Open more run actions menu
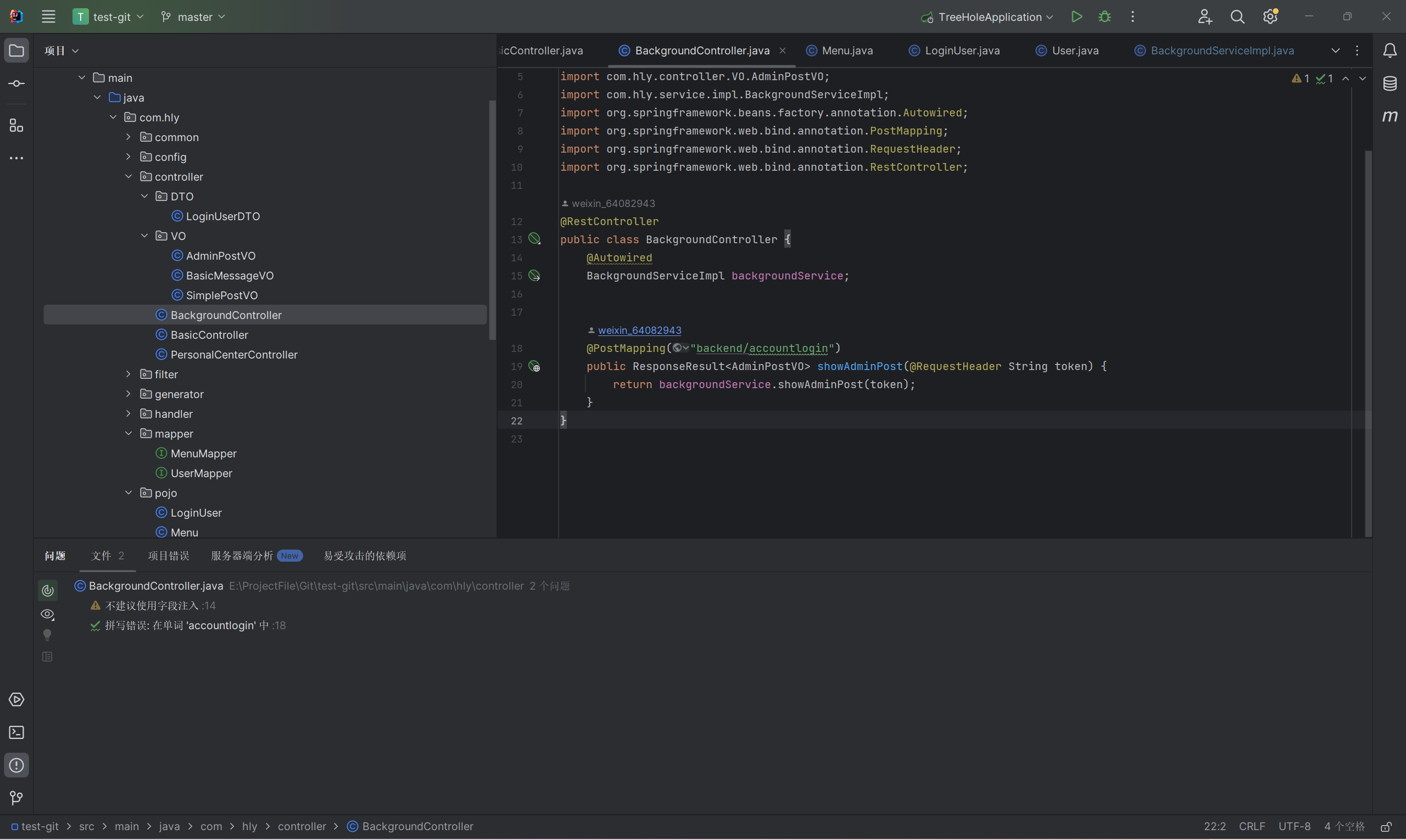 click(1132, 17)
